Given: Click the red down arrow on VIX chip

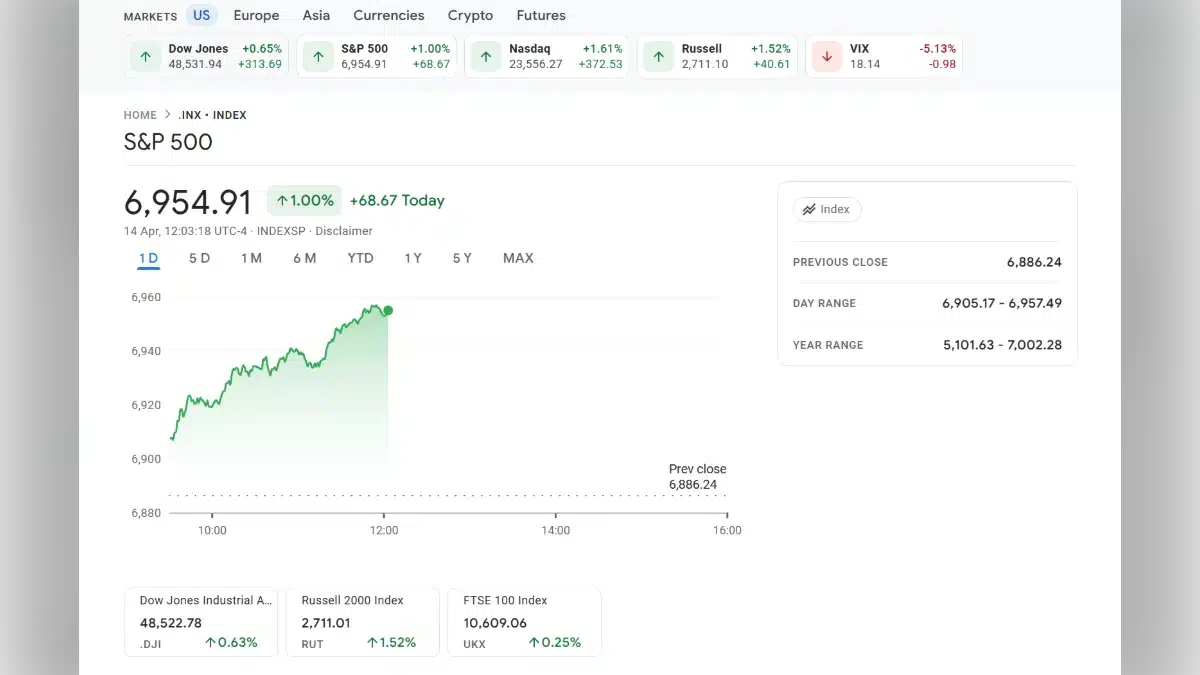Looking at the screenshot, I should click(x=825, y=56).
